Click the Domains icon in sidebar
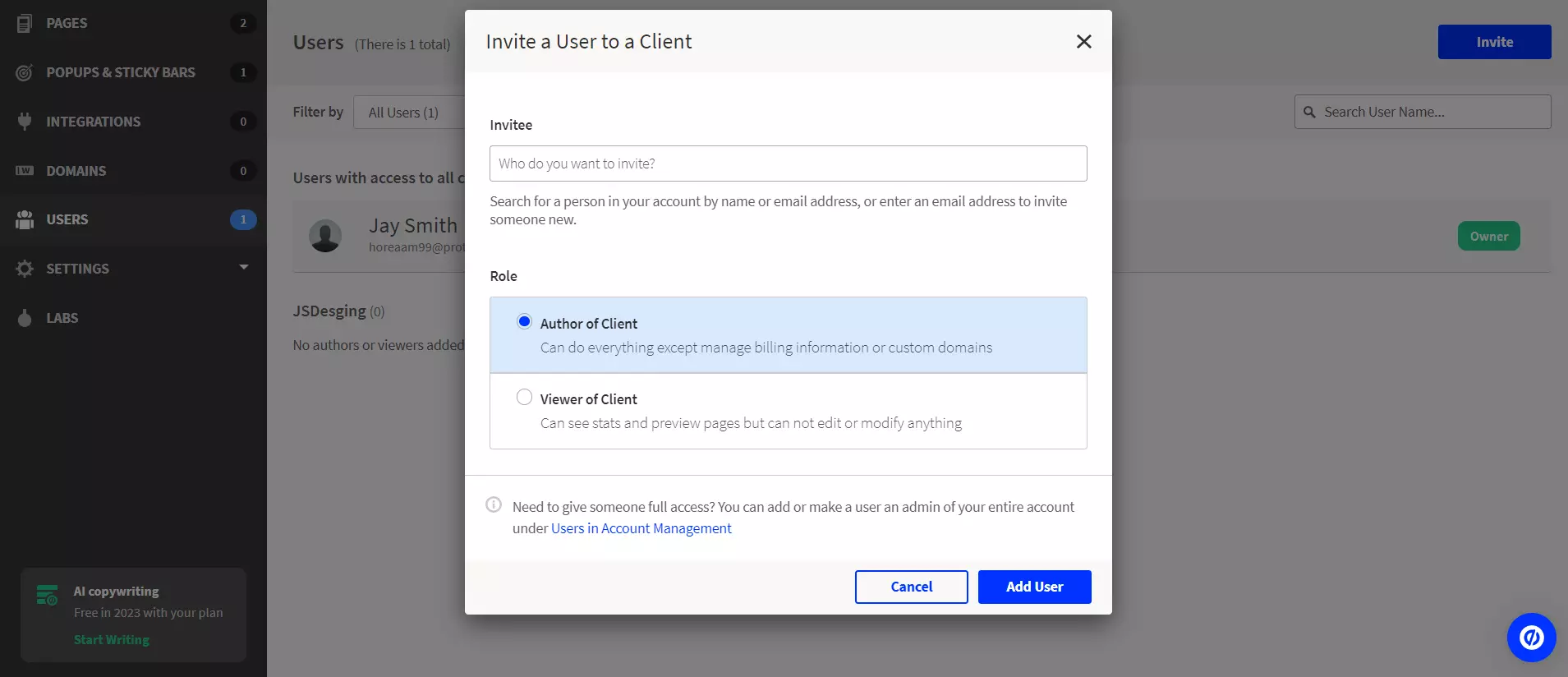Screen dimensions: 1568x677 (x=25, y=171)
